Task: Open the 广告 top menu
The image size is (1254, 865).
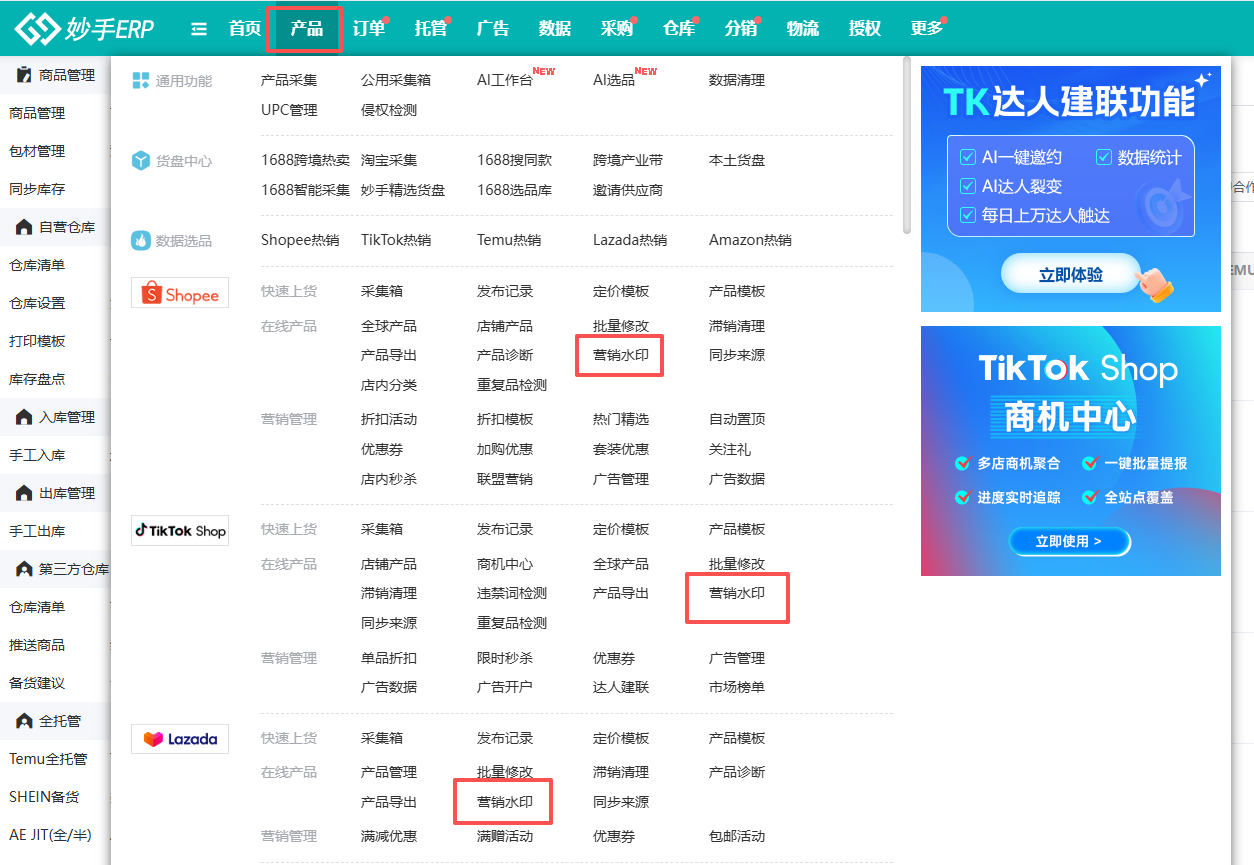Action: 493,29
